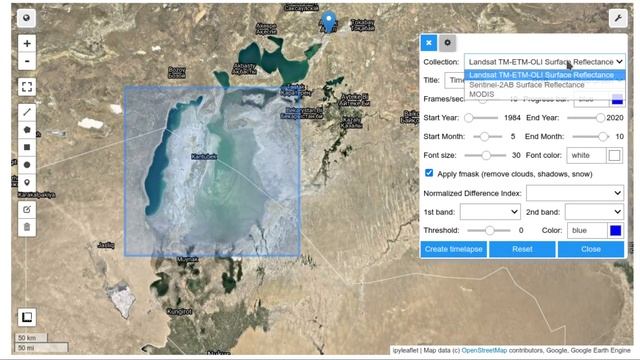Click the Start Year value 1984
This screenshot has height=360, width=640.
[x=512, y=118]
